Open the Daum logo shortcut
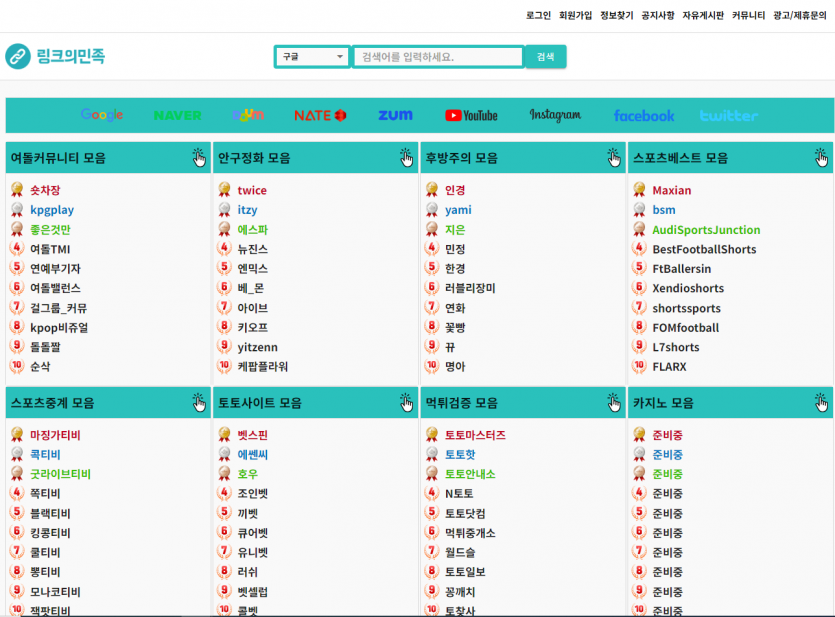Viewport: 835px width, 617px height. click(248, 115)
